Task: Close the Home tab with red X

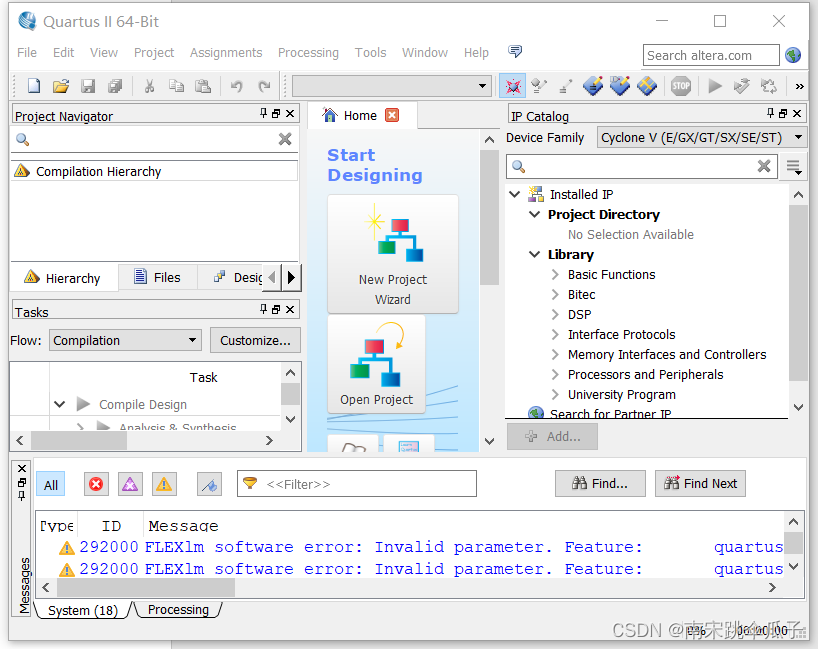Action: click(392, 115)
